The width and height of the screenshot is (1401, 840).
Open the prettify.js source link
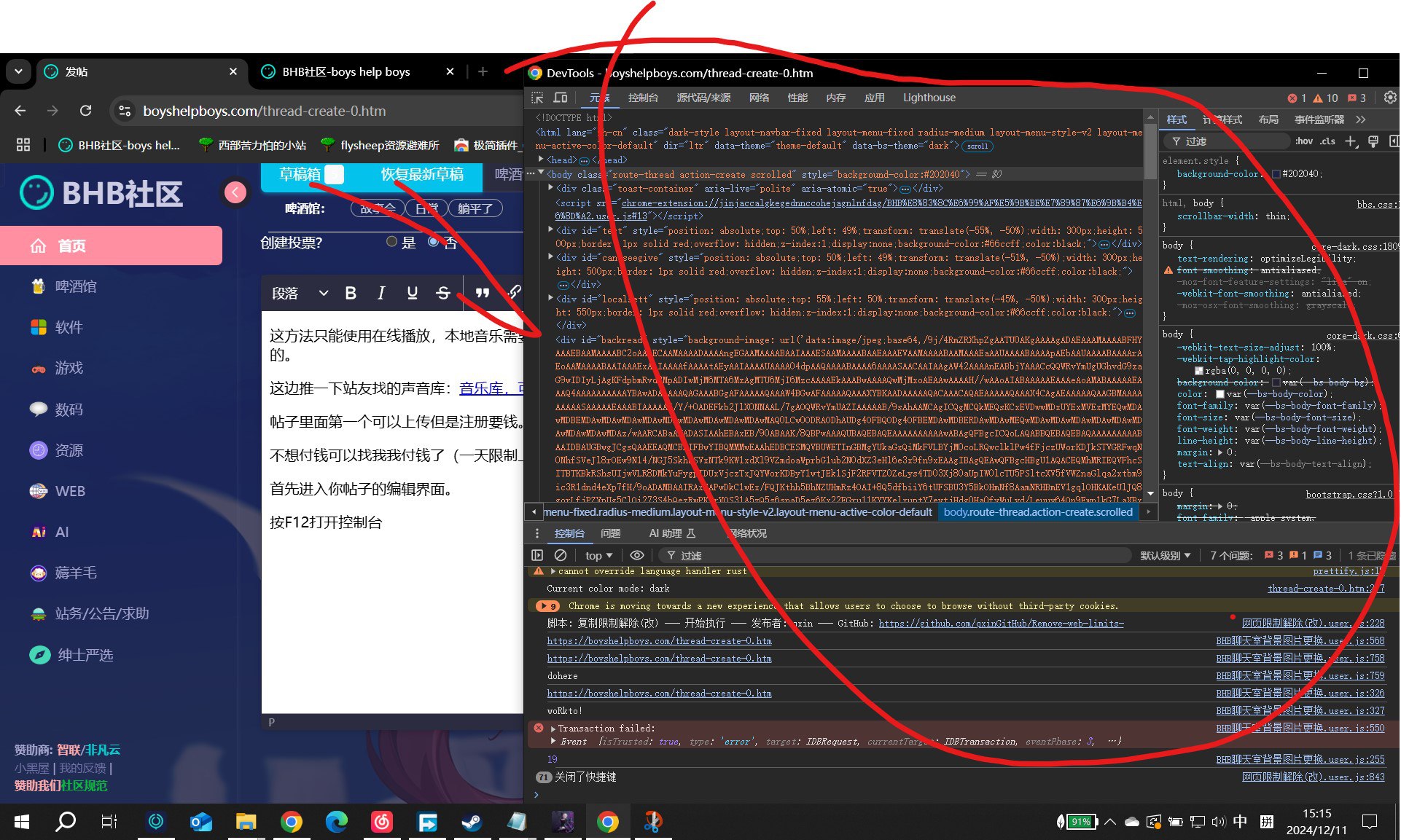(x=1349, y=571)
